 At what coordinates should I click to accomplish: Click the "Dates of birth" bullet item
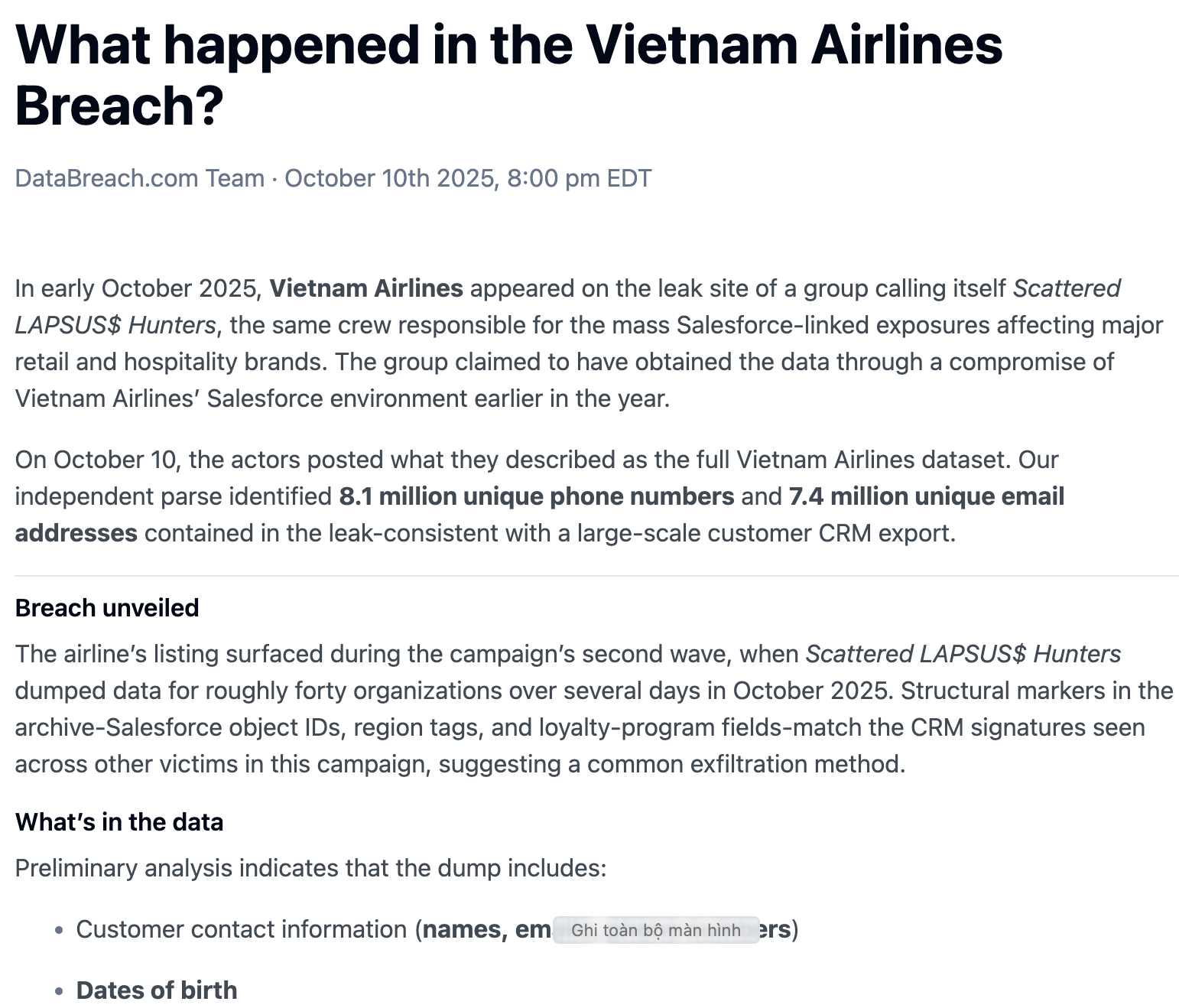click(x=157, y=990)
